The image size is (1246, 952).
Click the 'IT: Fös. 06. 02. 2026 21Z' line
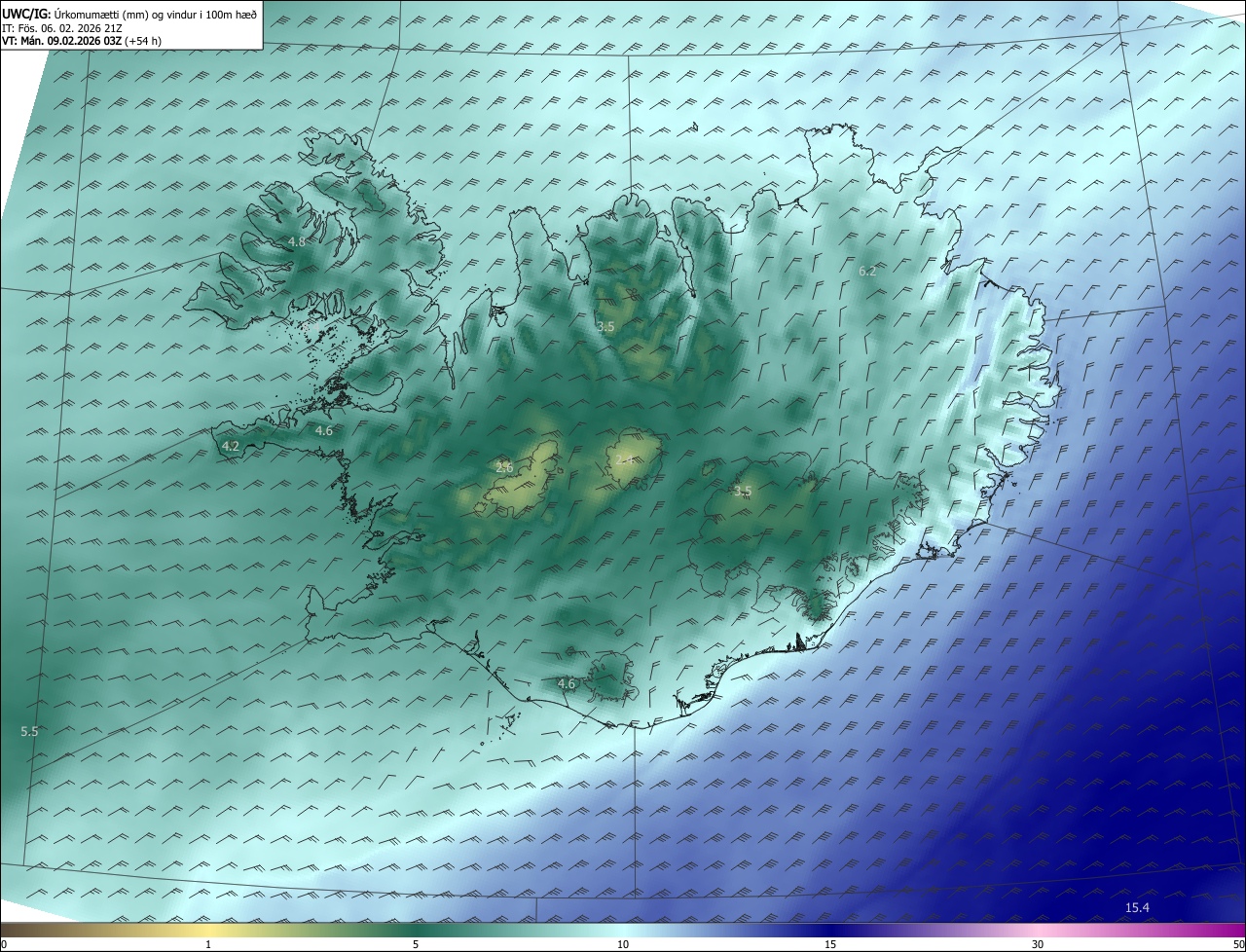(x=62, y=28)
